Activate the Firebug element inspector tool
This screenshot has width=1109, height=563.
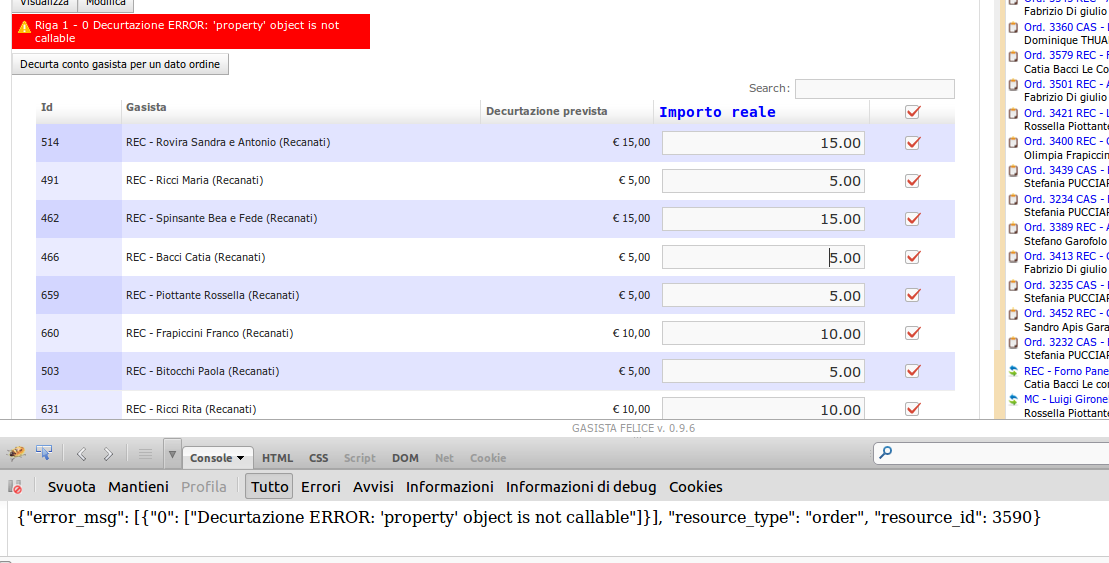pyautogui.click(x=44, y=454)
